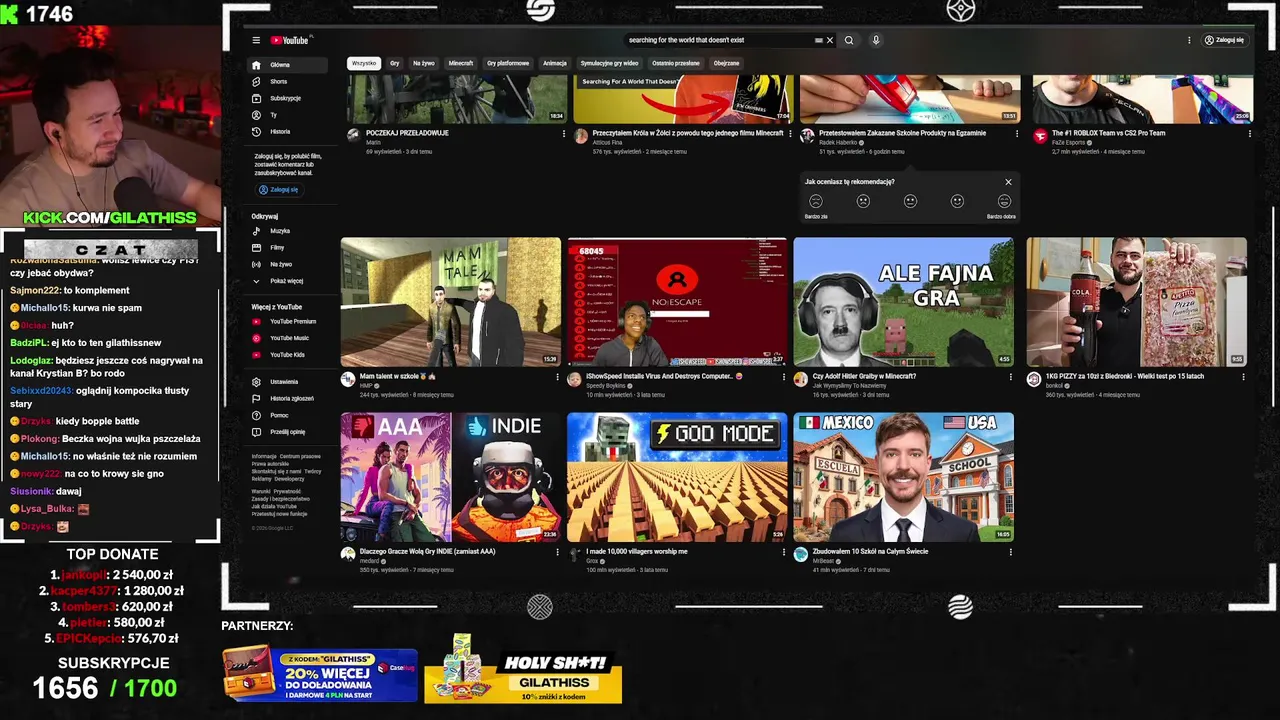The height and width of the screenshot is (720, 1280).
Task: Open the YouTube hamburger guide menu
Action: (256, 40)
